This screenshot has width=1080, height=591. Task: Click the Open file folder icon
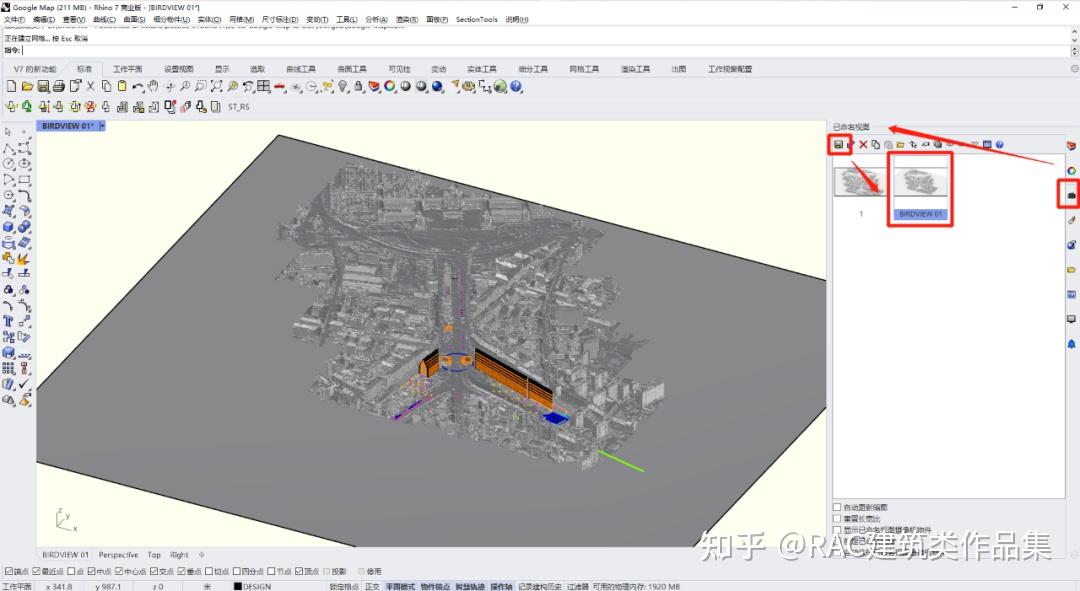pyautogui.click(x=27, y=87)
